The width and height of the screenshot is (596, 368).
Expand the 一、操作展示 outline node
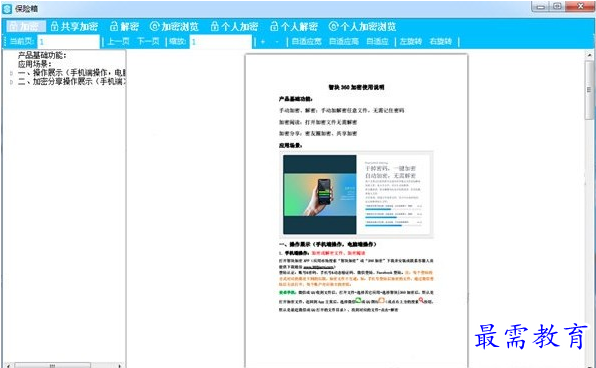click(x=11, y=73)
